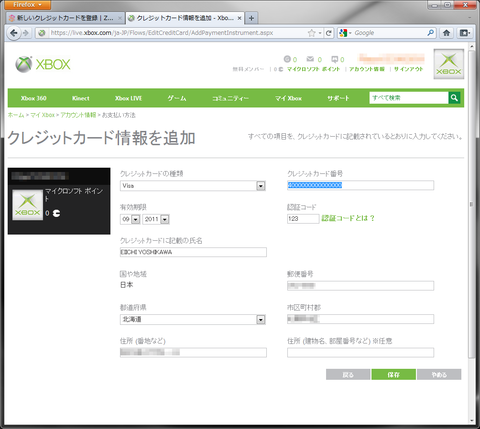Screen dimensions: 480x429
Task: Open the Xbox 360 navigation menu
Action: [x=34, y=98]
